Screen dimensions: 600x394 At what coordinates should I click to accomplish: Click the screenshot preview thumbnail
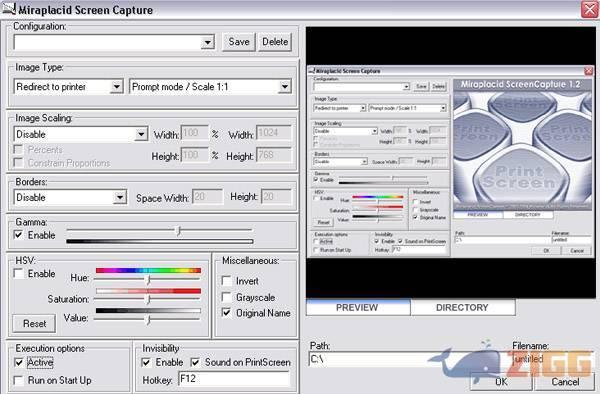(x=450, y=162)
